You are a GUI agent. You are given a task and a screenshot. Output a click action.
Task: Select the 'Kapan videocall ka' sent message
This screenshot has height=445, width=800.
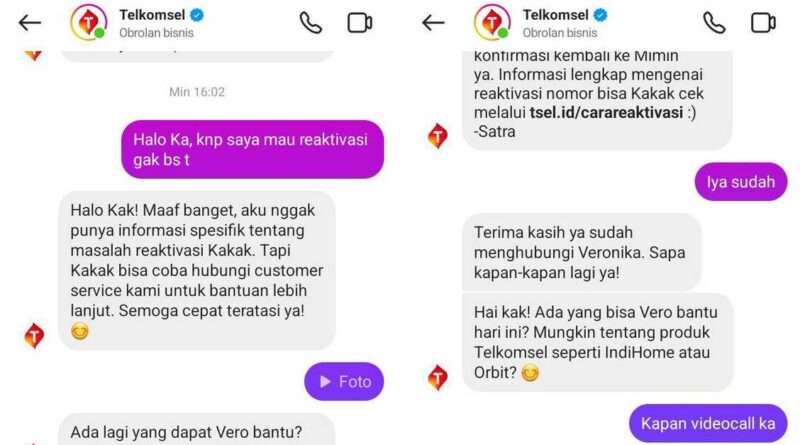(708, 424)
